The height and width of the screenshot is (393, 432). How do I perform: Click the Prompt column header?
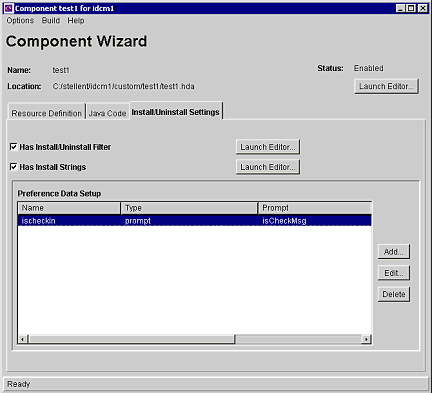pos(315,208)
